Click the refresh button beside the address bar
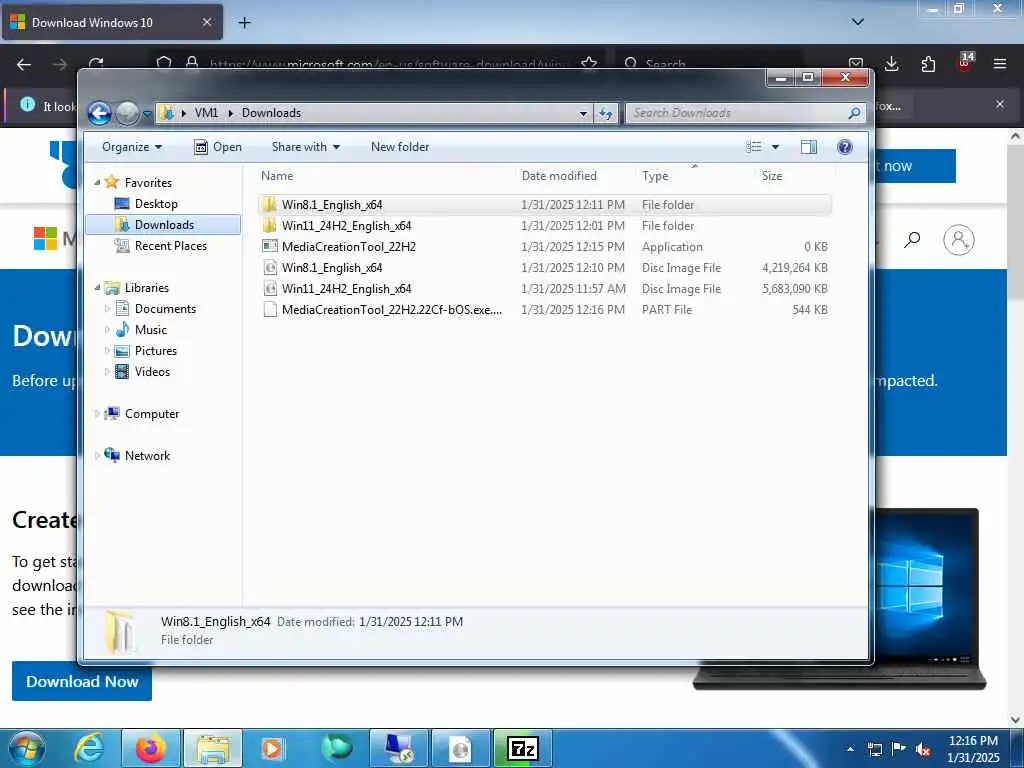This screenshot has width=1024, height=768. click(x=606, y=114)
